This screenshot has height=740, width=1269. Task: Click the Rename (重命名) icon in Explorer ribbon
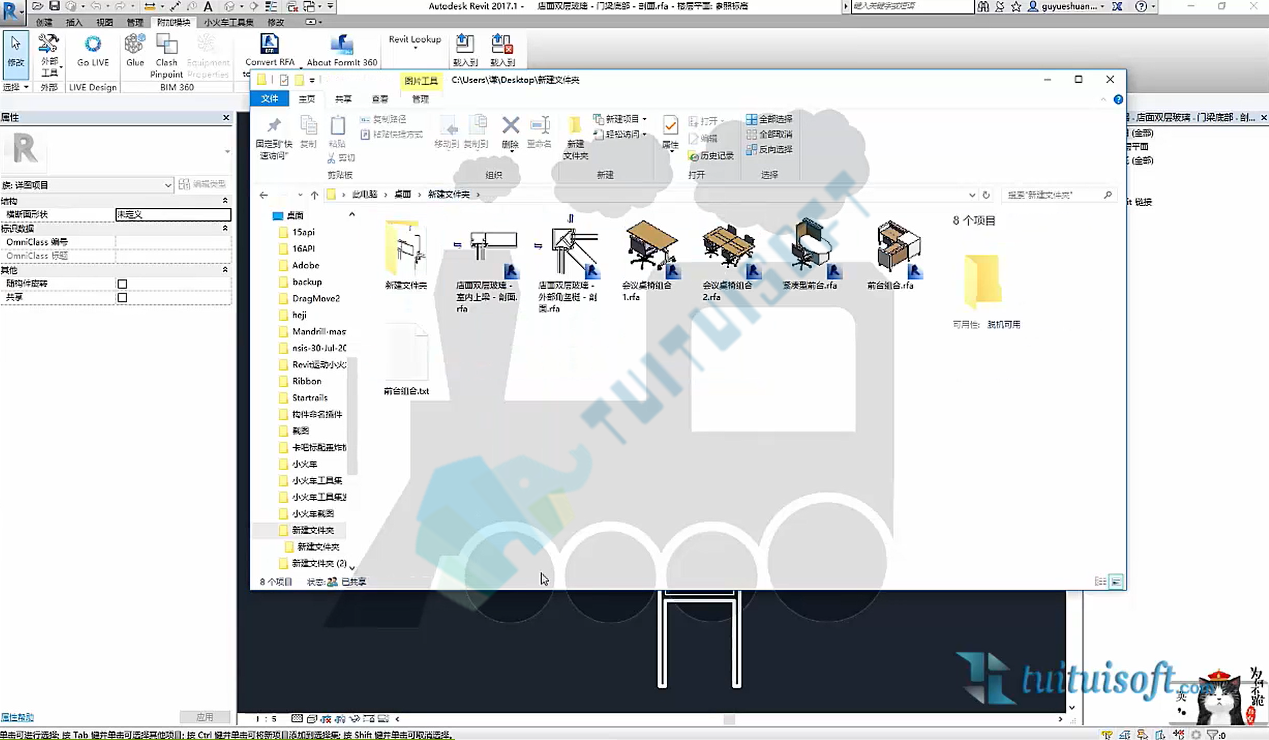click(x=540, y=131)
